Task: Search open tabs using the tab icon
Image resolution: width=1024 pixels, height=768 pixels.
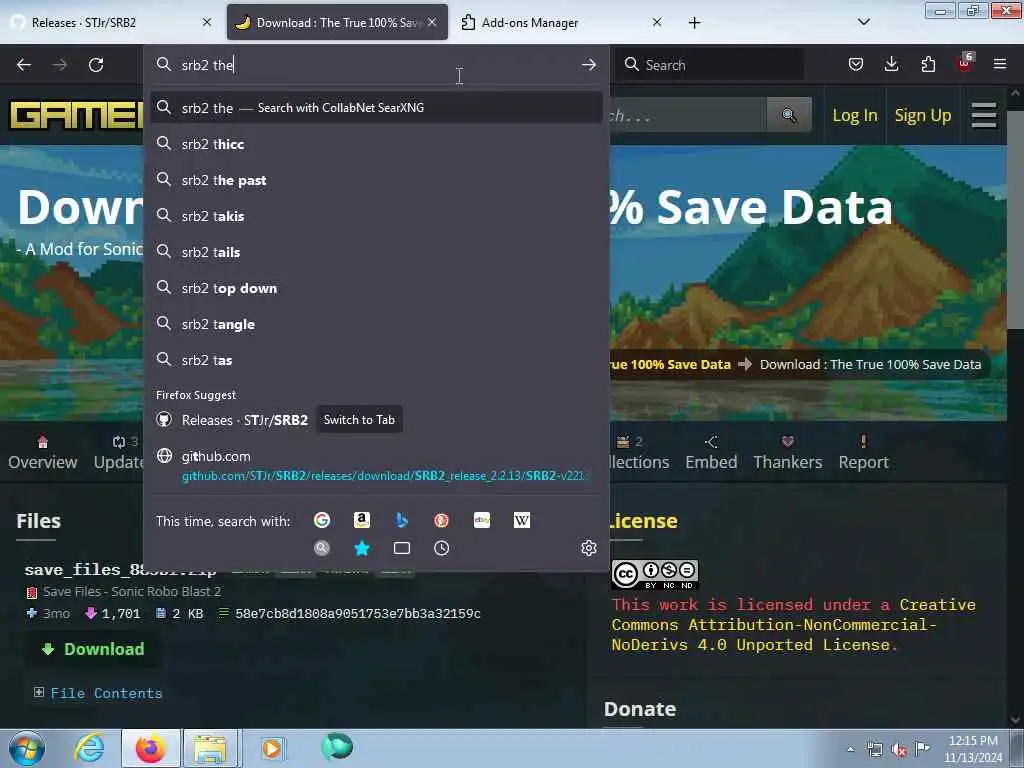Action: coord(402,548)
